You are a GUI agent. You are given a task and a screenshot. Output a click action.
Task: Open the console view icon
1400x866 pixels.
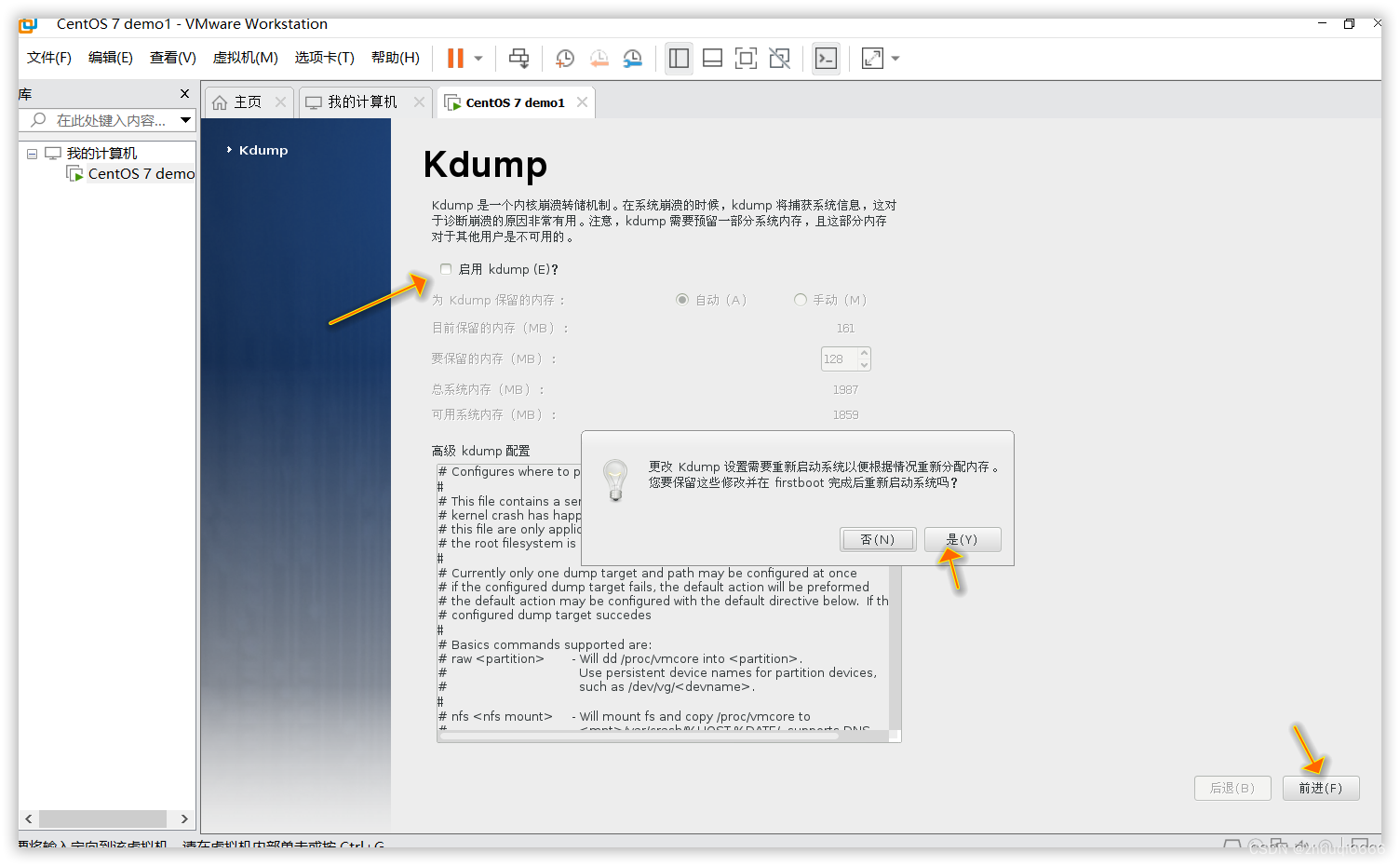(x=826, y=59)
